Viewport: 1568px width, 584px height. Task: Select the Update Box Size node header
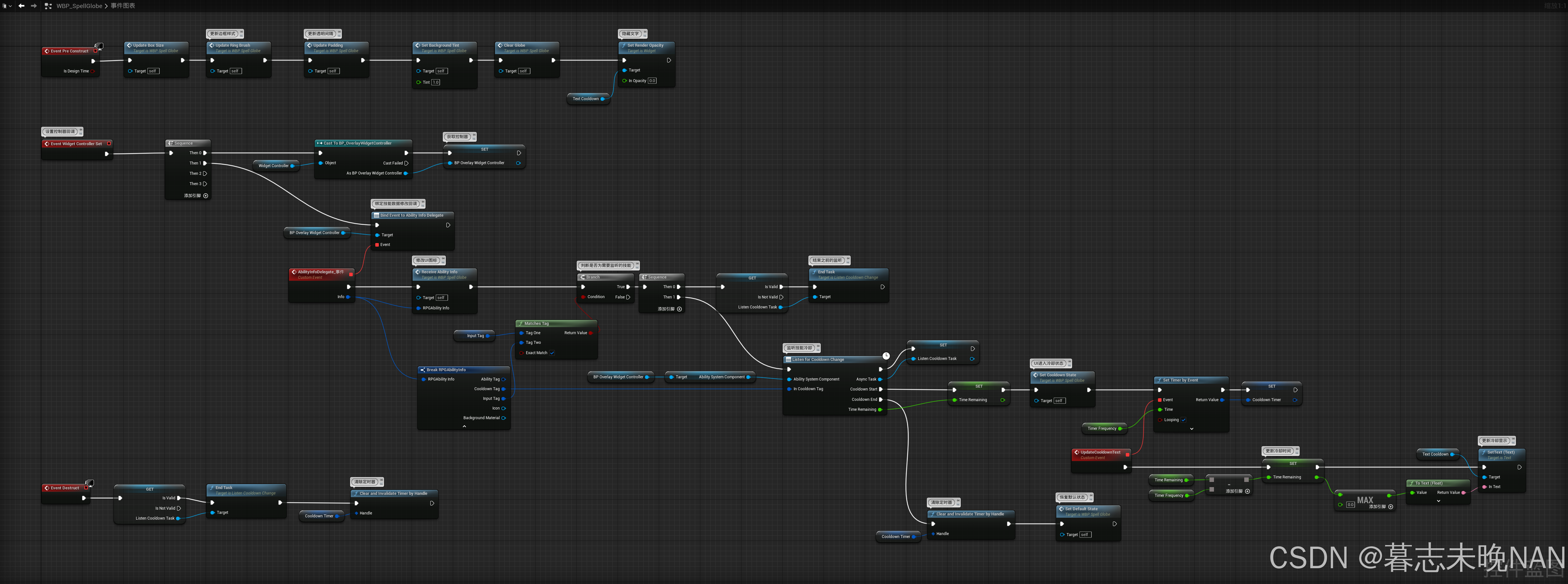156,48
